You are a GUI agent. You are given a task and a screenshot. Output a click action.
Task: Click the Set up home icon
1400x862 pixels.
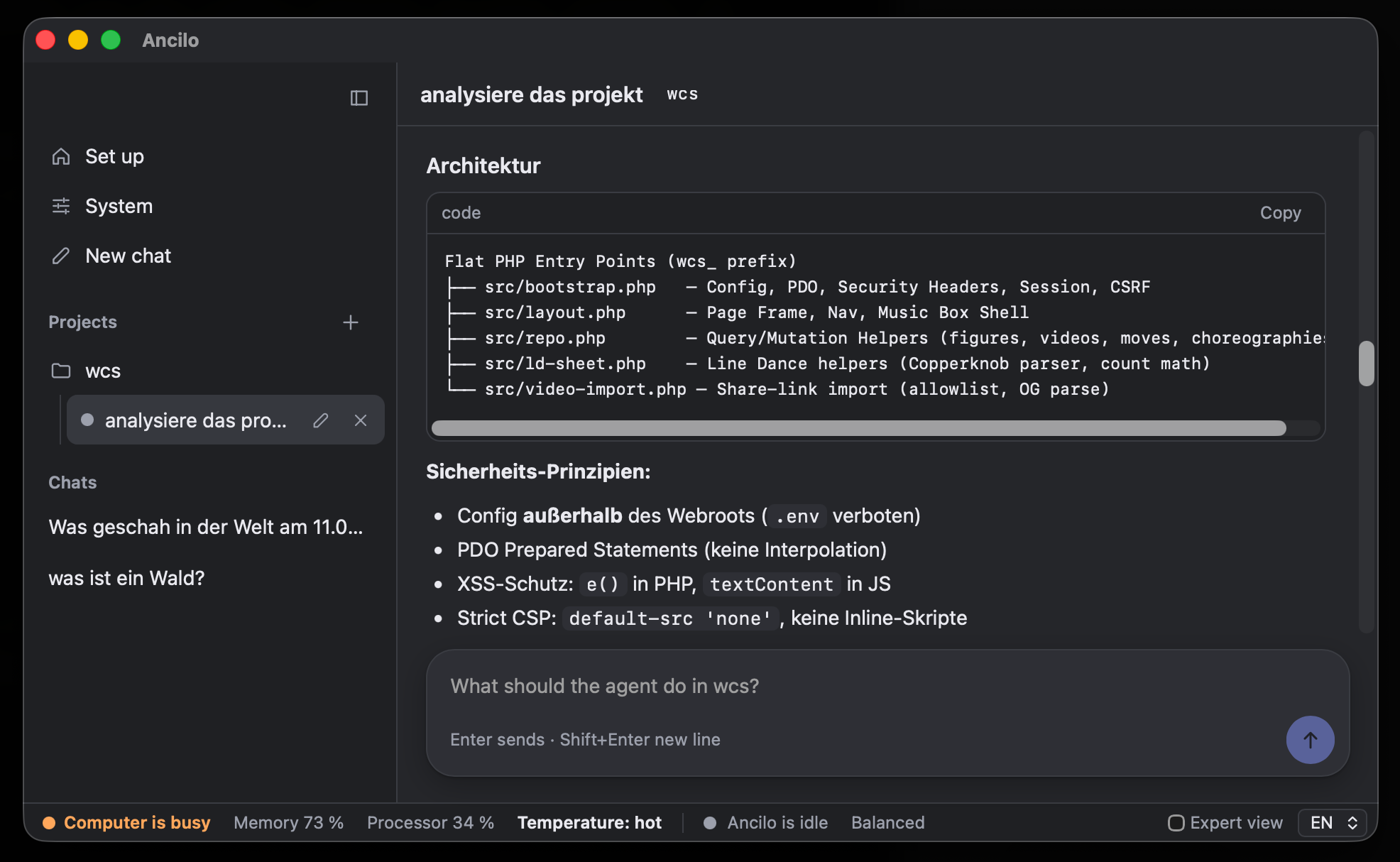(61, 156)
